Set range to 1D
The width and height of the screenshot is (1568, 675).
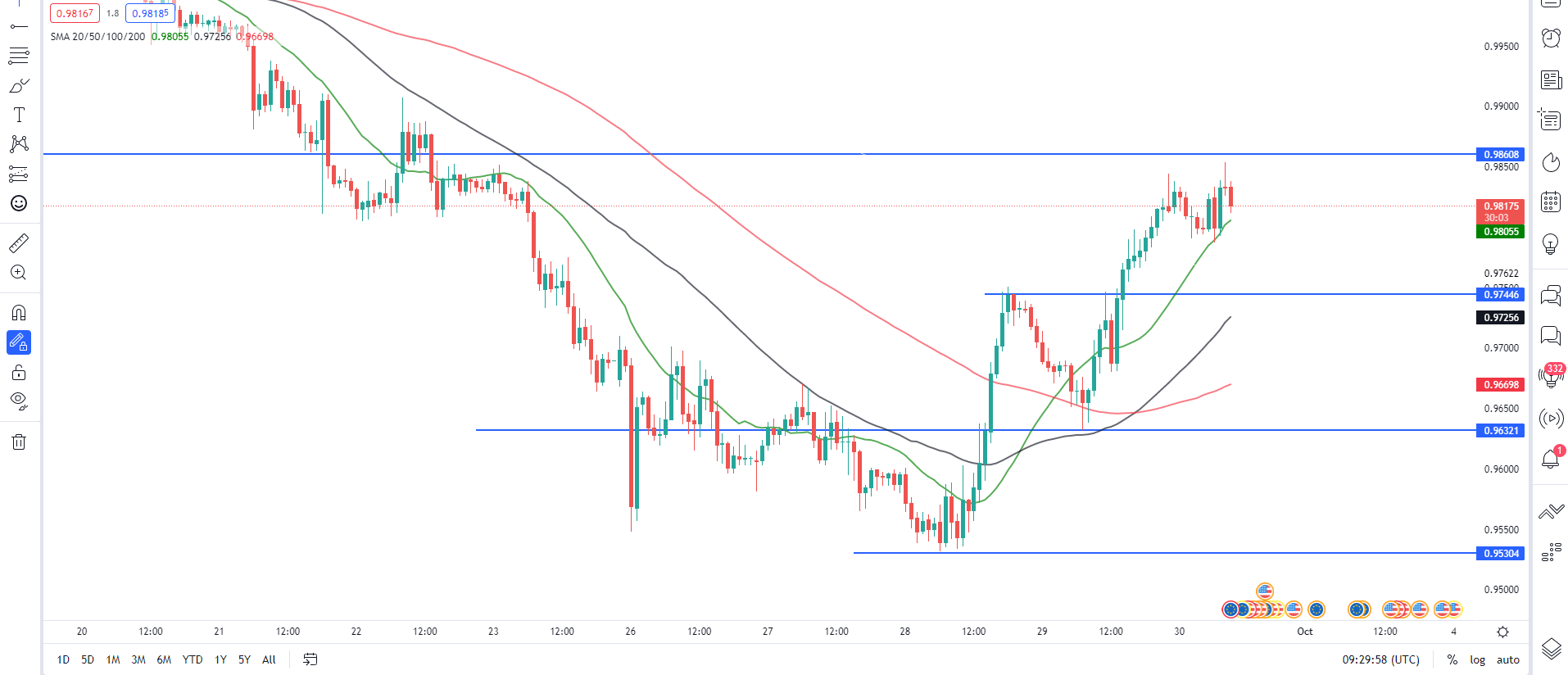(63, 659)
